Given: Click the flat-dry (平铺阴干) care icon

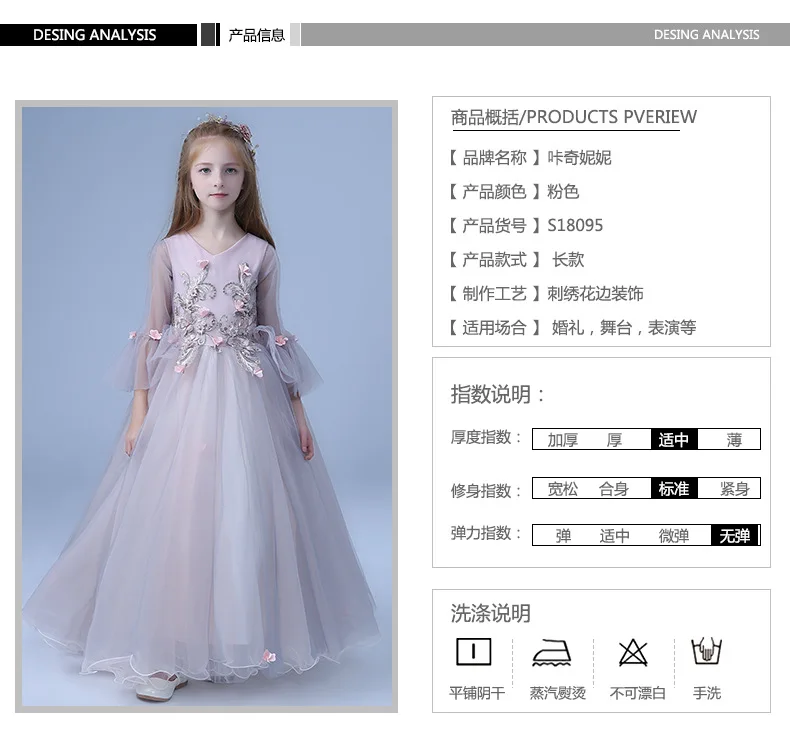Looking at the screenshot, I should (x=473, y=652).
